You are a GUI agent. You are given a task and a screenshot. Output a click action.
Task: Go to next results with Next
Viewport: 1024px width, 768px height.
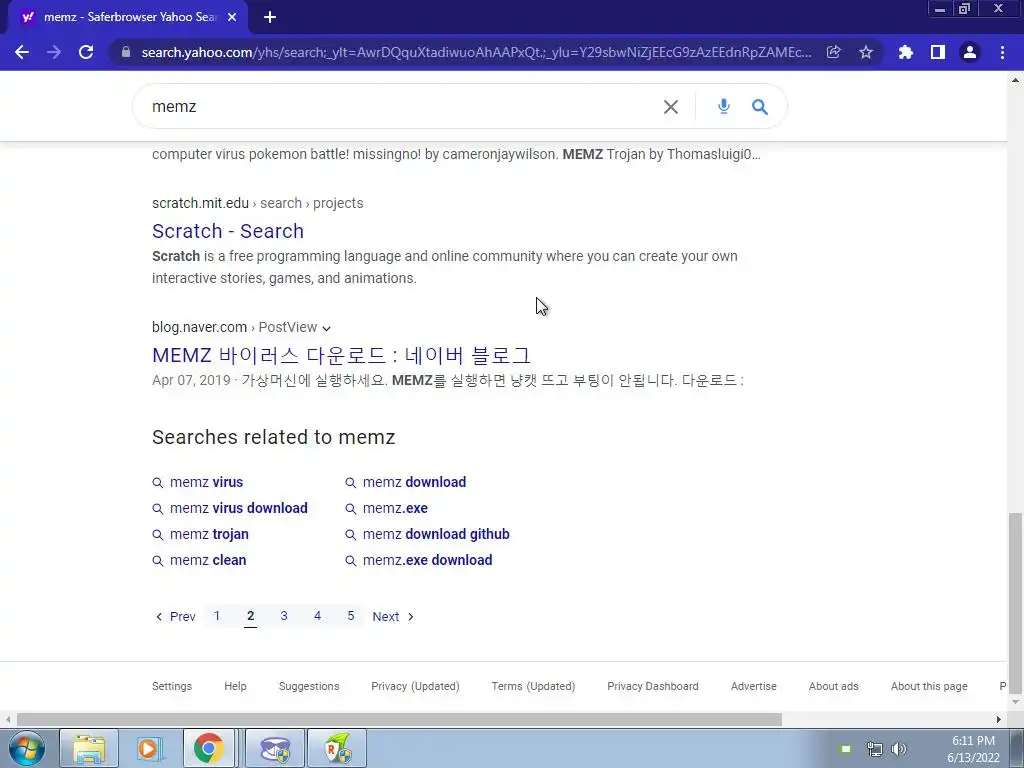(392, 616)
